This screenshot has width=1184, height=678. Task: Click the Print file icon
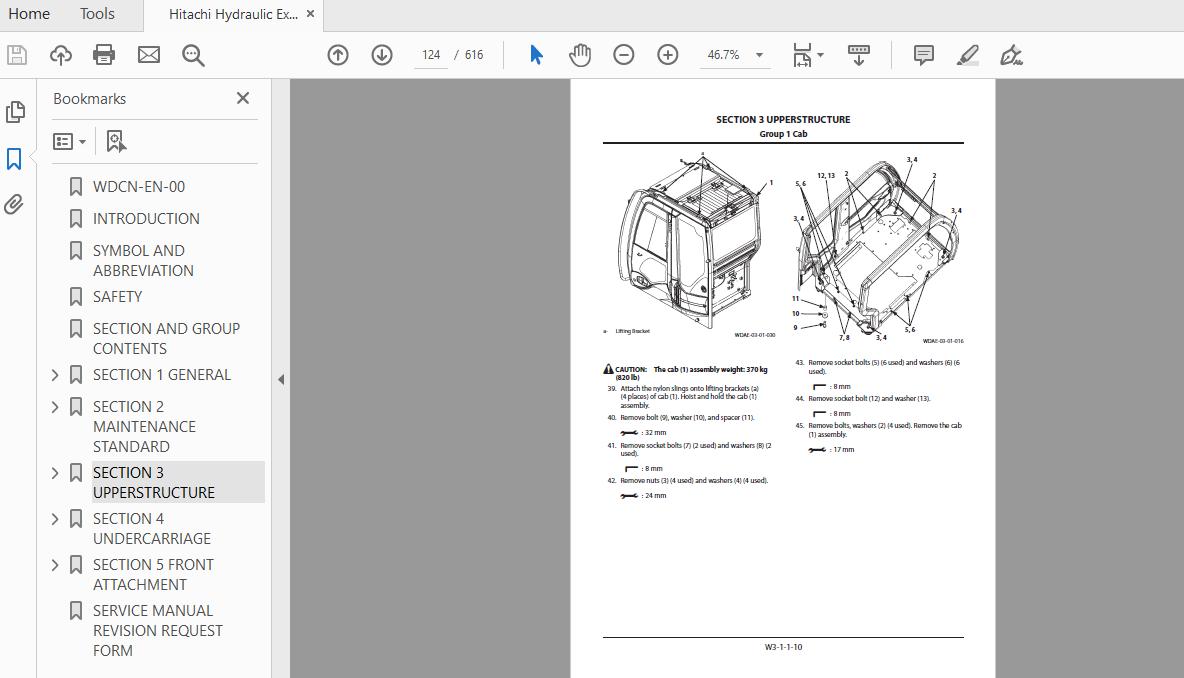[104, 55]
